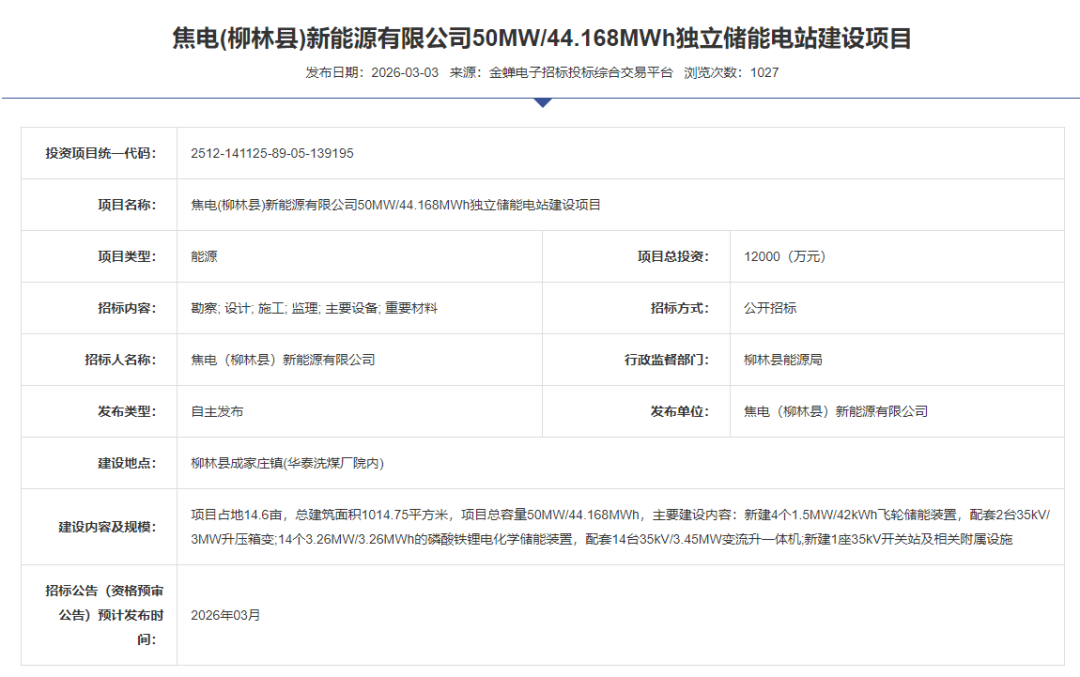This screenshot has height=677, width=1080.
Task: Click the 发布日期 2026-03-03 text
Action: (x=372, y=73)
